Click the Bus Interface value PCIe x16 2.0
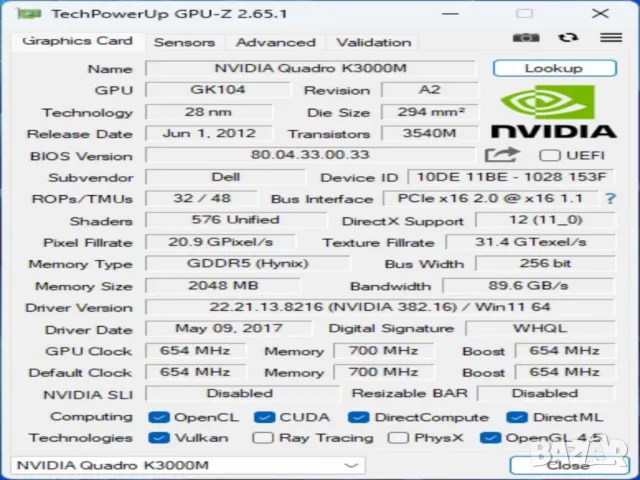This screenshot has height=480, width=640. (491, 199)
